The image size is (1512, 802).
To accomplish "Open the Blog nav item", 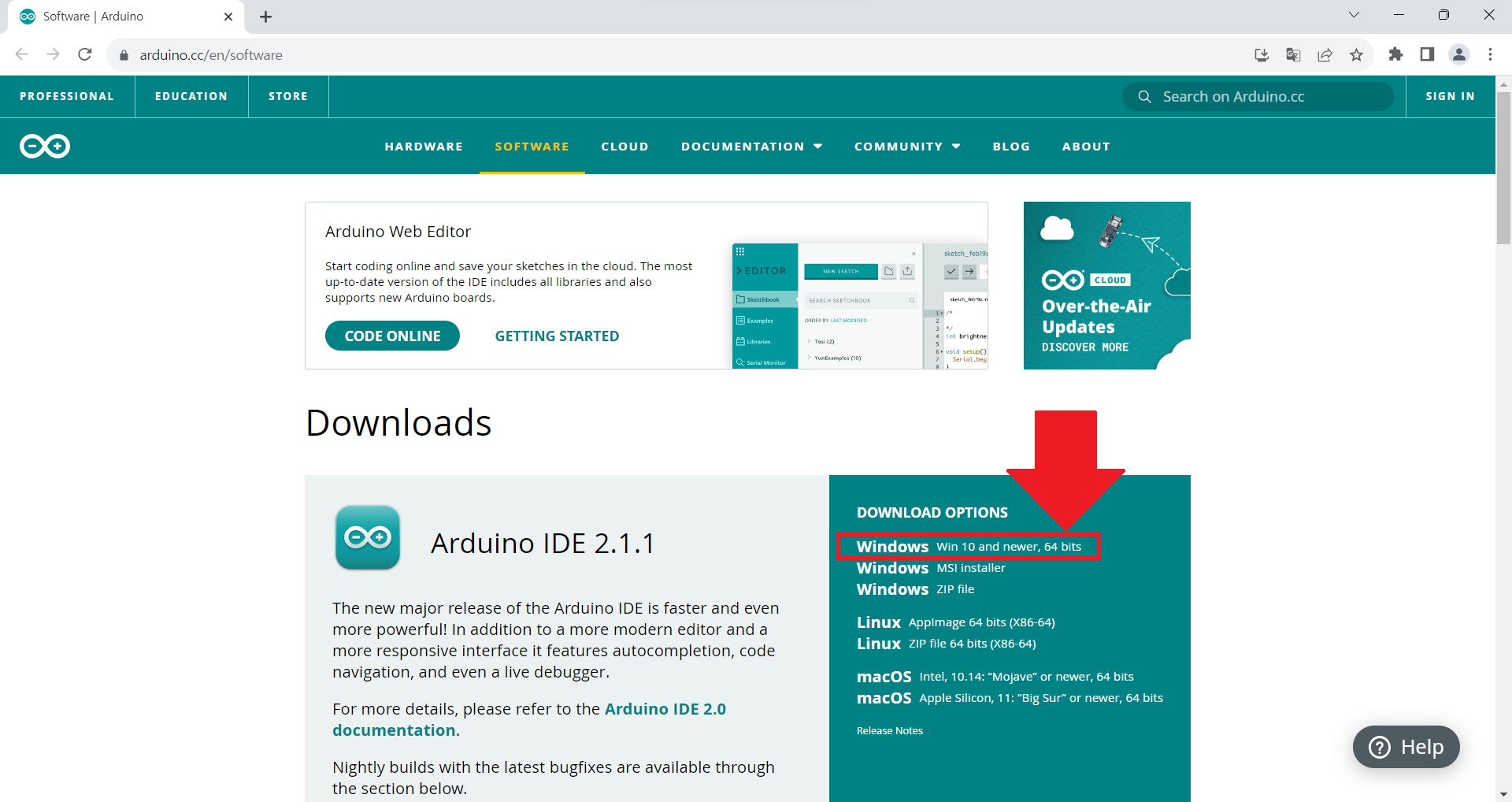I will [1011, 147].
